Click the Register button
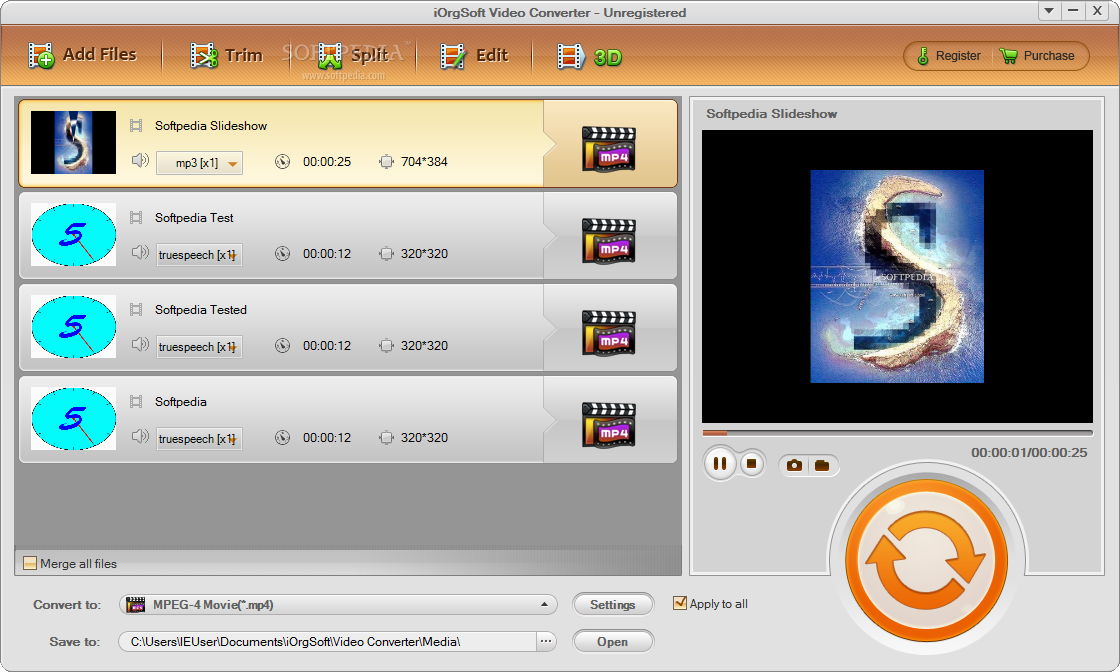This screenshot has width=1120, height=672. coord(949,56)
